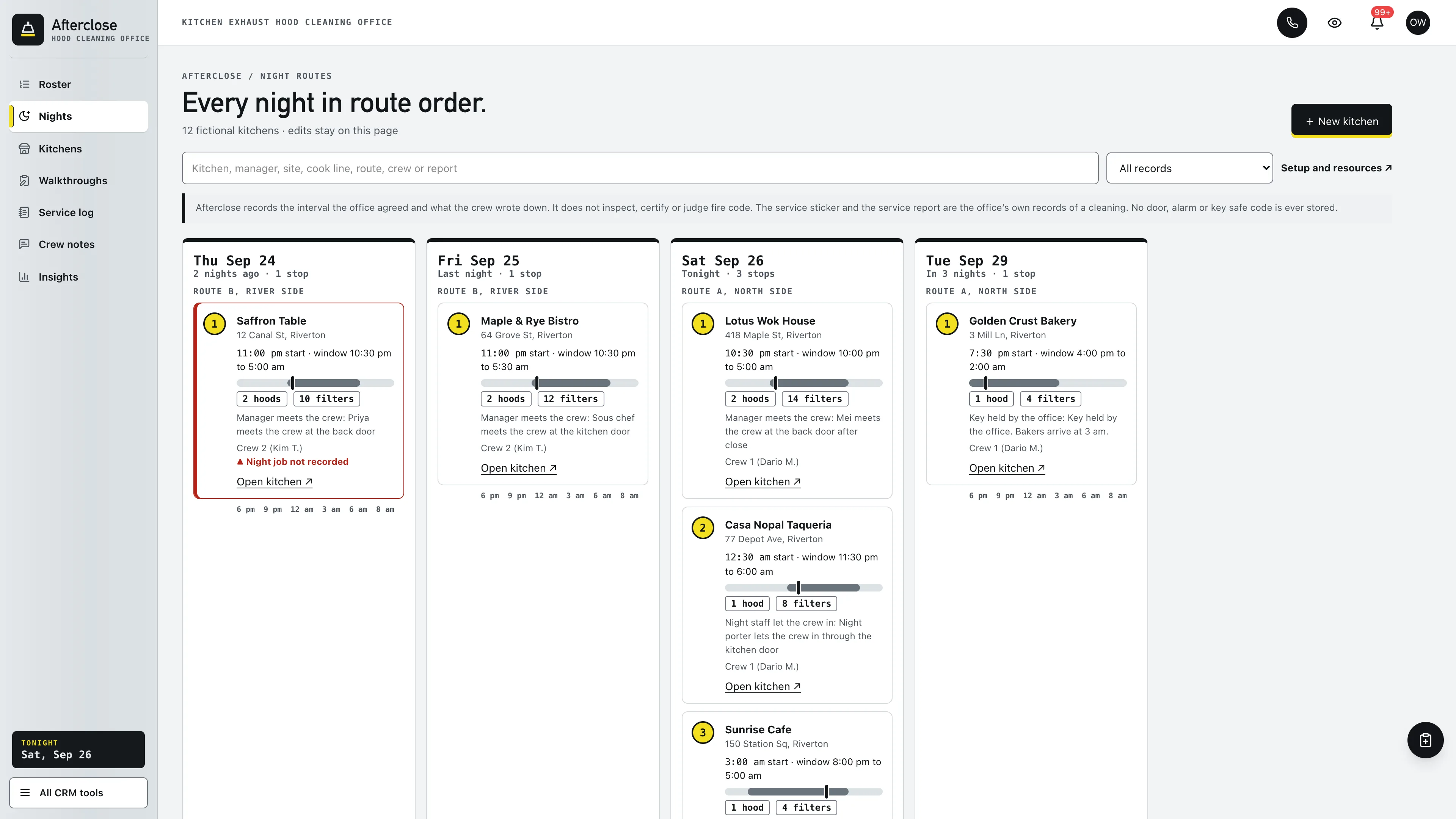Click the hamburger icon on All CRM tools
Image resolution: width=1456 pixels, height=819 pixels.
point(25,792)
